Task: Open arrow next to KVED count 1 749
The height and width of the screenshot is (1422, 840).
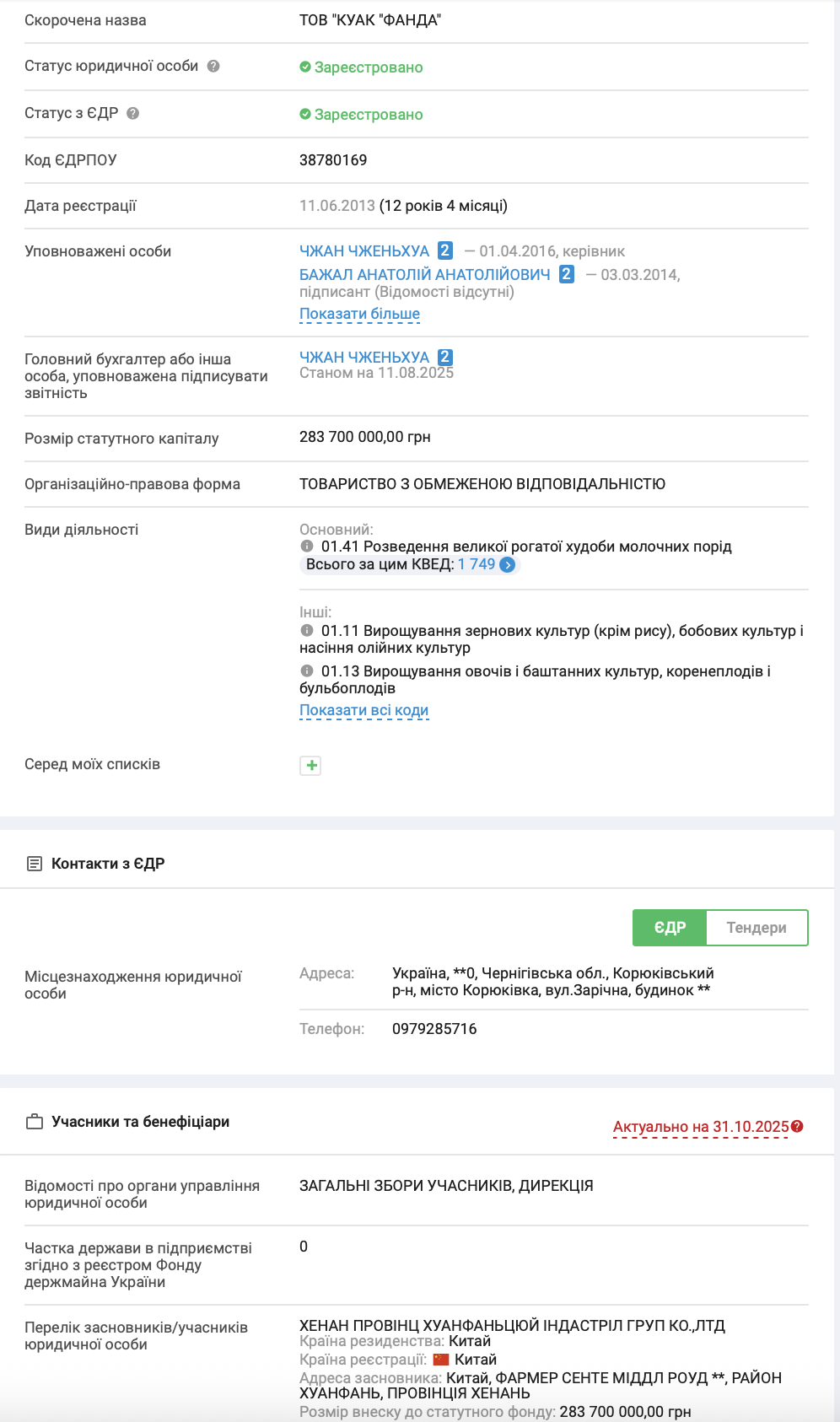Action: point(508,565)
